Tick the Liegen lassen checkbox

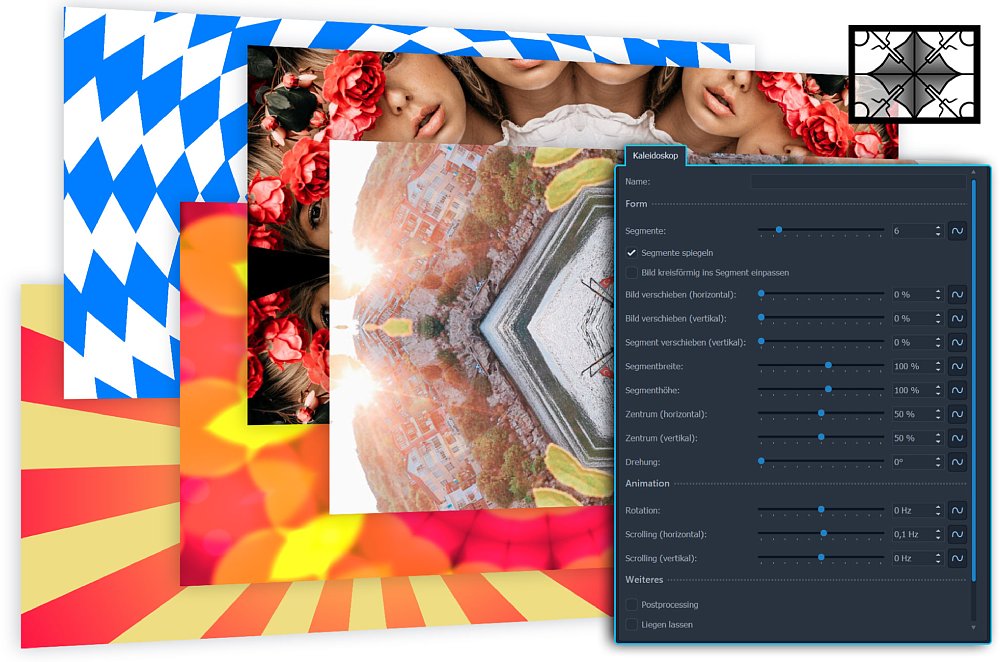point(631,624)
